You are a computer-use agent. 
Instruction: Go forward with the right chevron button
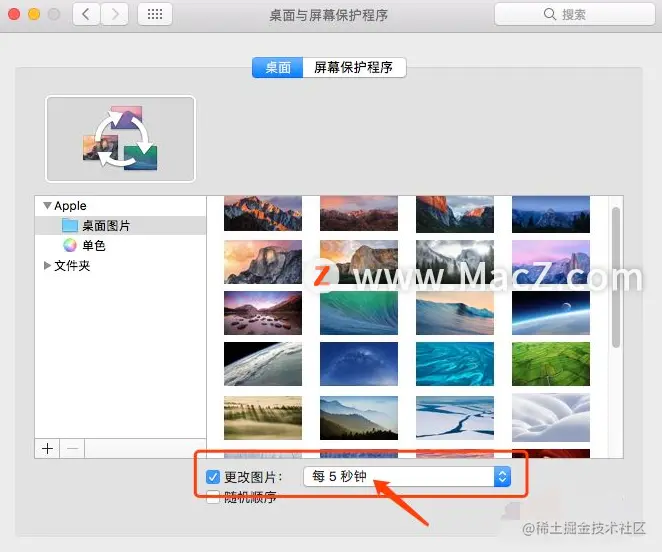pos(114,14)
